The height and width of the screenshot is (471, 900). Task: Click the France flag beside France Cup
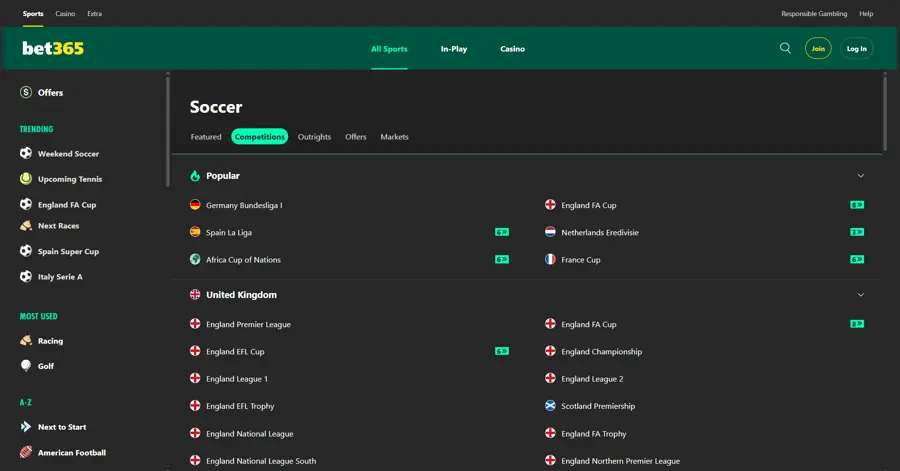(x=550, y=259)
